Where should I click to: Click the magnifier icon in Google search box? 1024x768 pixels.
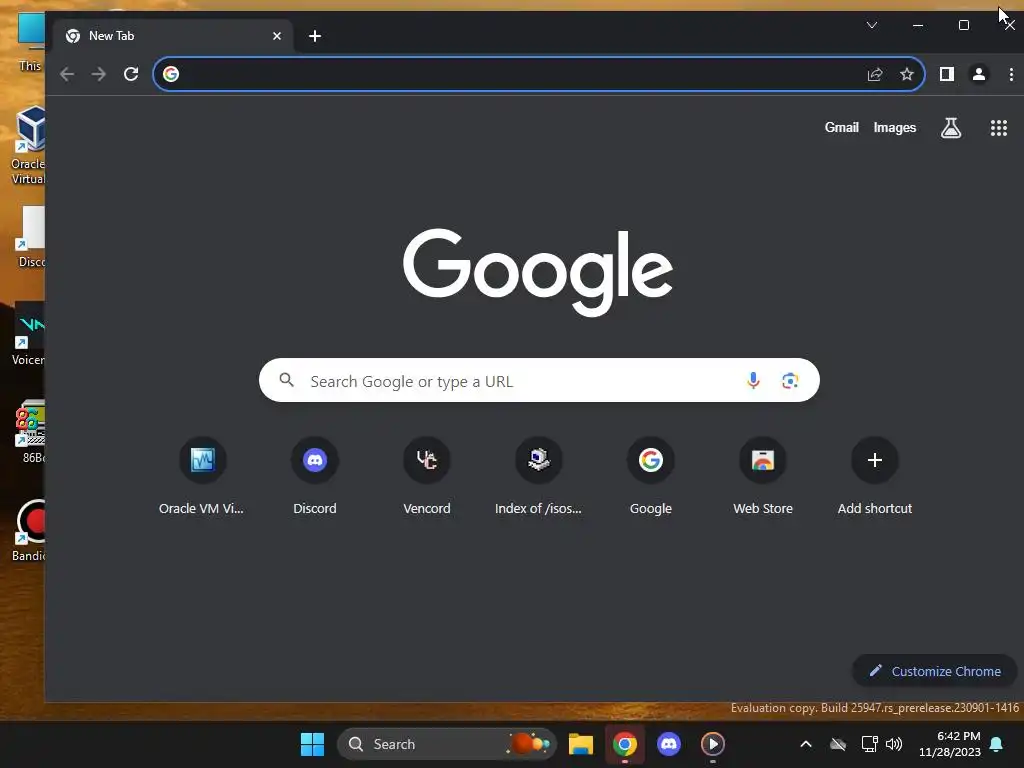tap(286, 379)
